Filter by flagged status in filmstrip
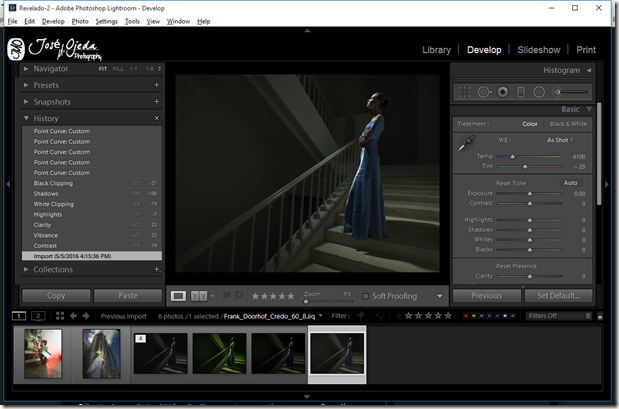The width and height of the screenshot is (619, 409). (360, 316)
